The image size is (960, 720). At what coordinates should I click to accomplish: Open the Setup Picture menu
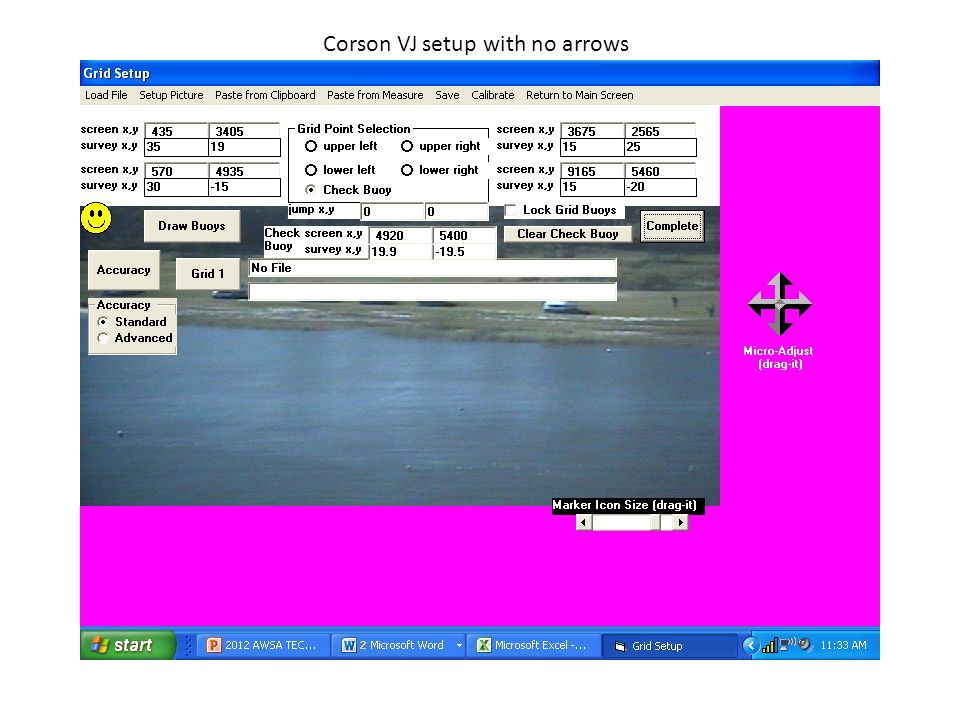(x=171, y=95)
